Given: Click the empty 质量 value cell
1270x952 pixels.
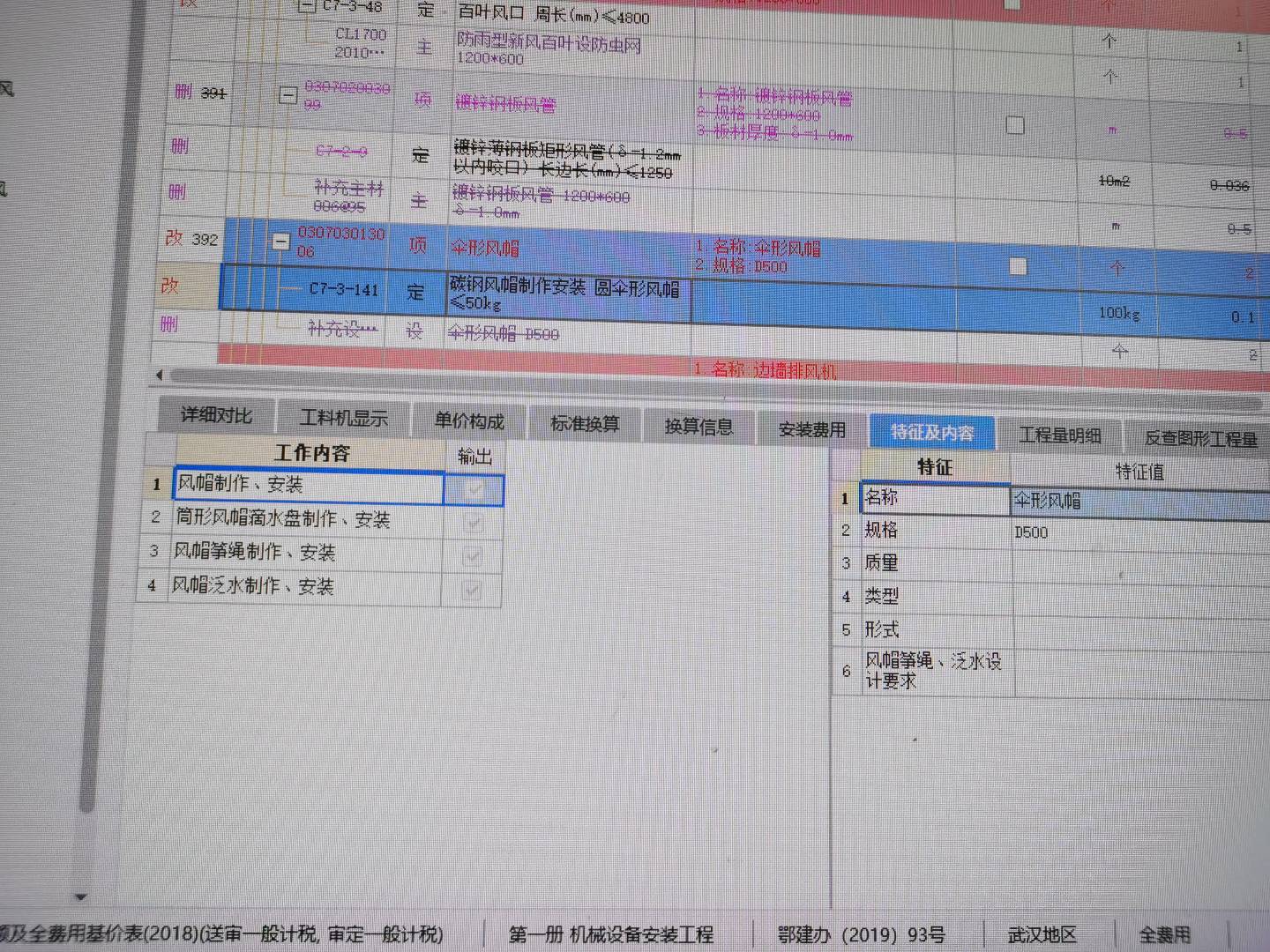Looking at the screenshot, I should pos(1141,565).
